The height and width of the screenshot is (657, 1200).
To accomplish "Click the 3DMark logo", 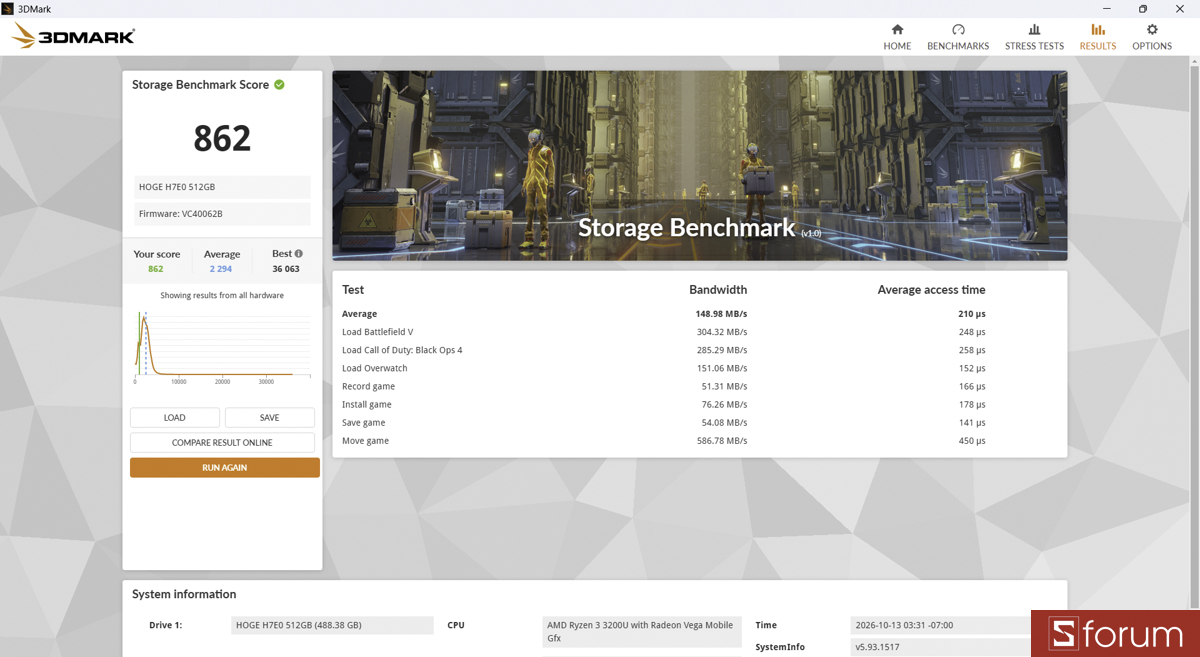I will [x=73, y=37].
